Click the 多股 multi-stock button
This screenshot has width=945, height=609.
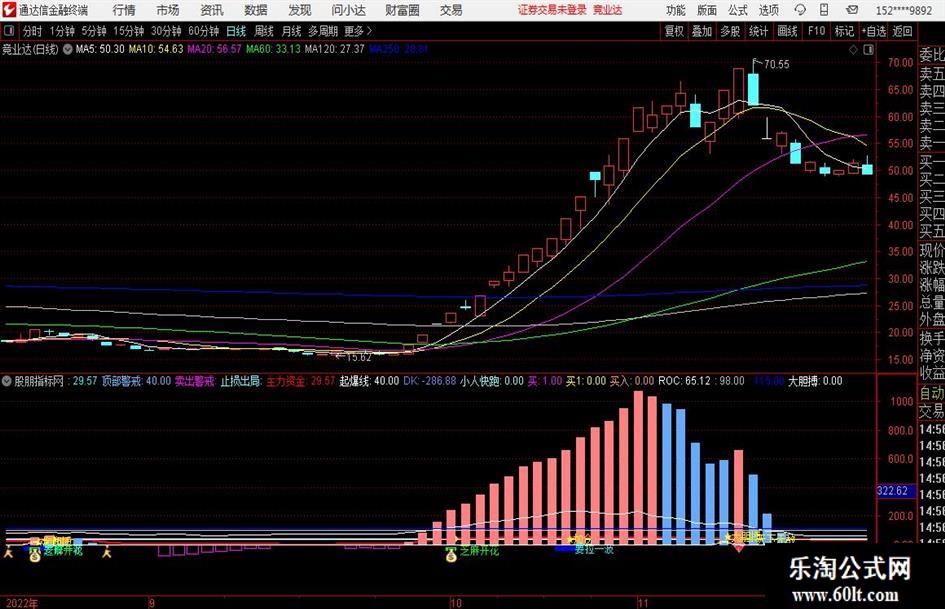tap(730, 31)
